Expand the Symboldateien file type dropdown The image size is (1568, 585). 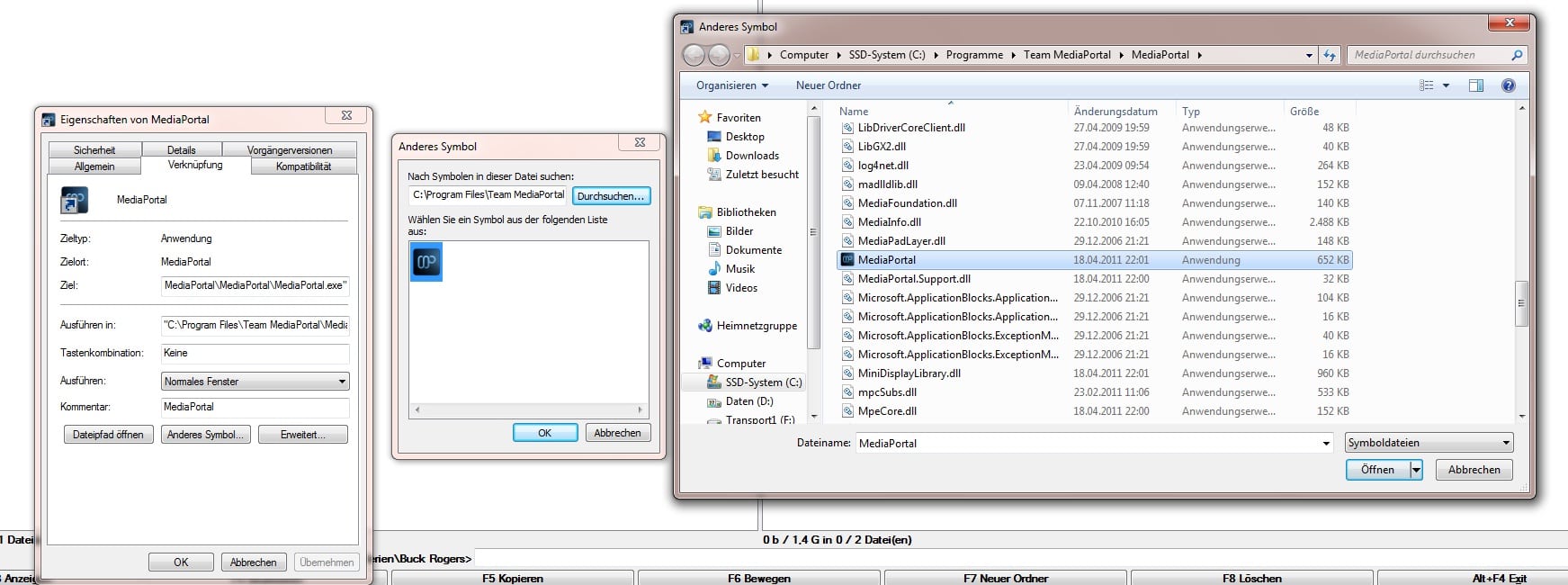pos(1429,443)
